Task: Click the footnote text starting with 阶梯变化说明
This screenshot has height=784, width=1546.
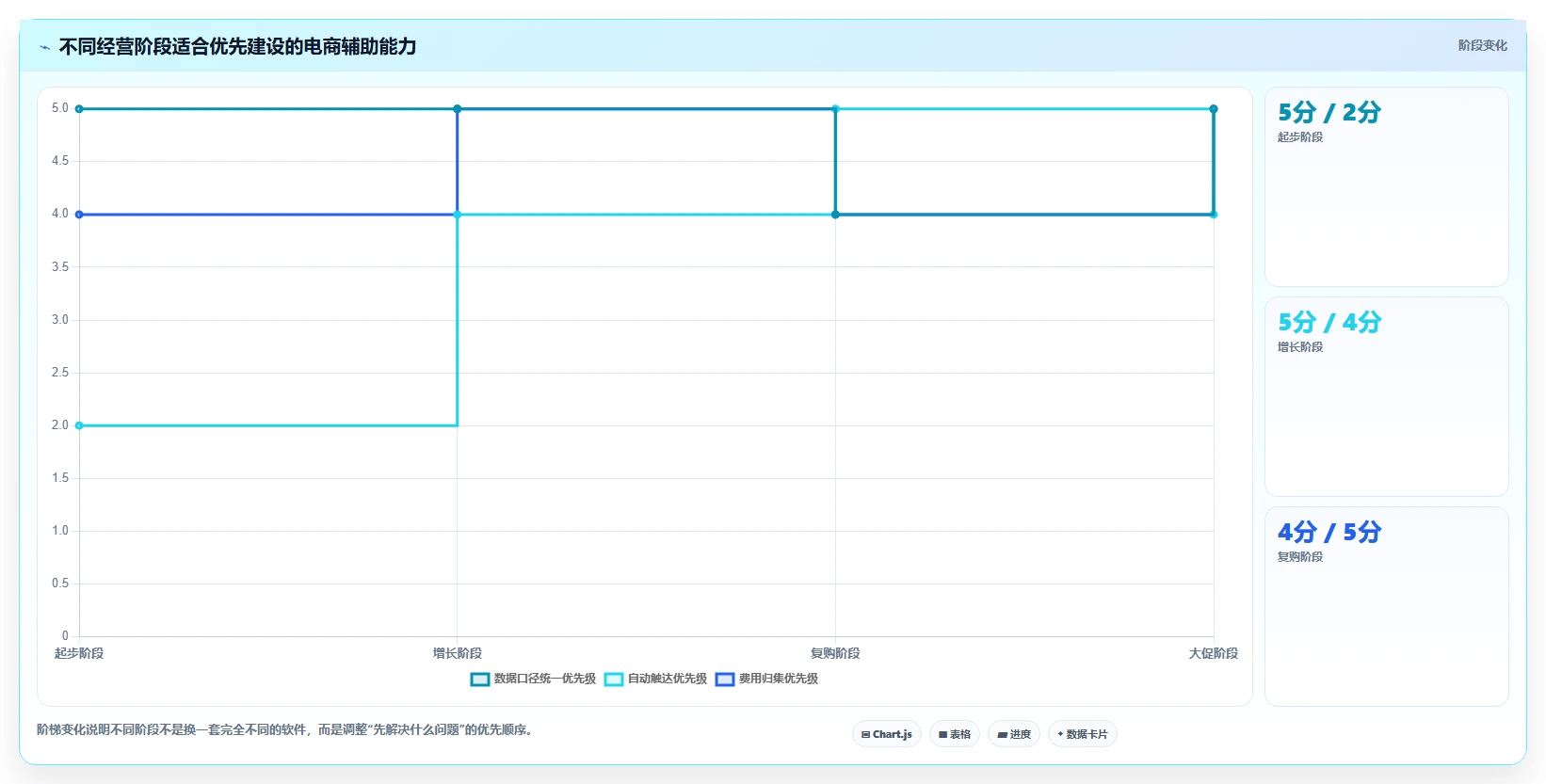Action: coord(287,729)
